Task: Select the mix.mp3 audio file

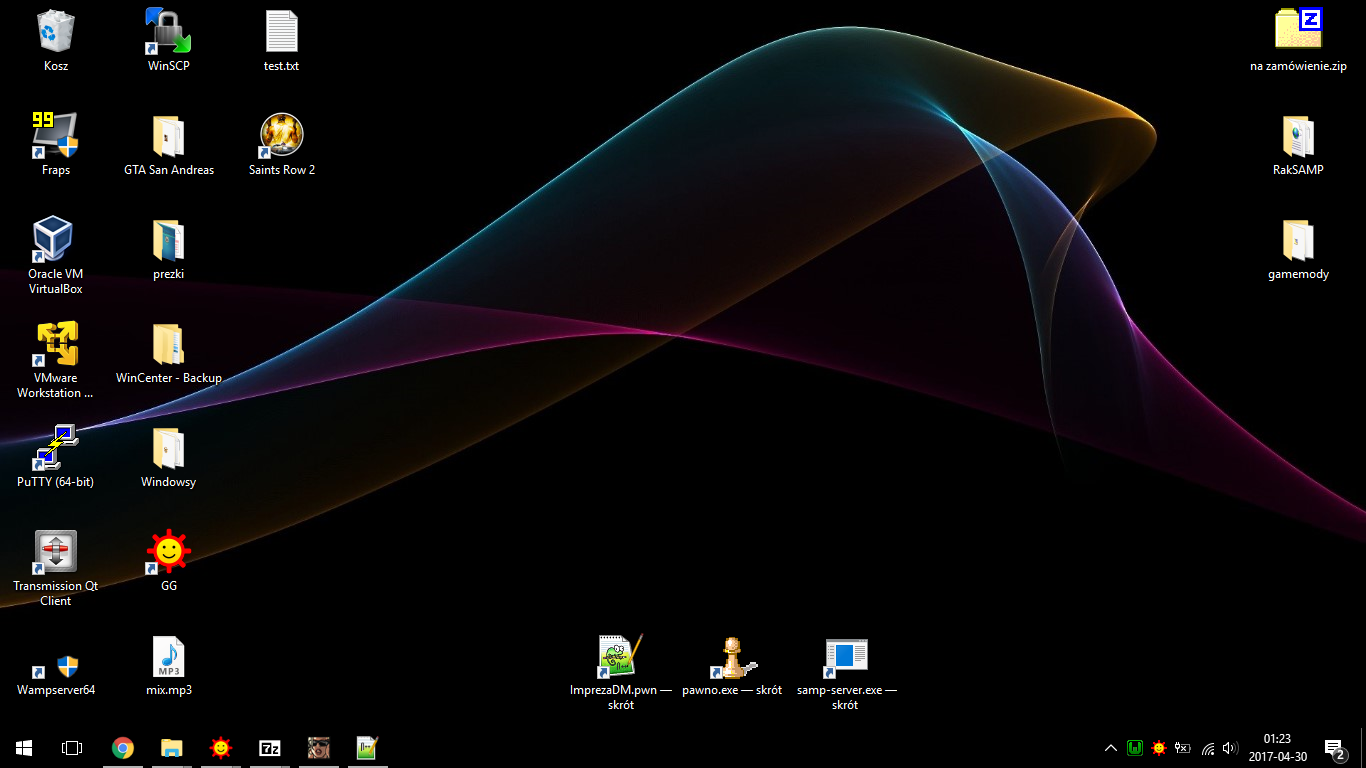Action: point(168,657)
